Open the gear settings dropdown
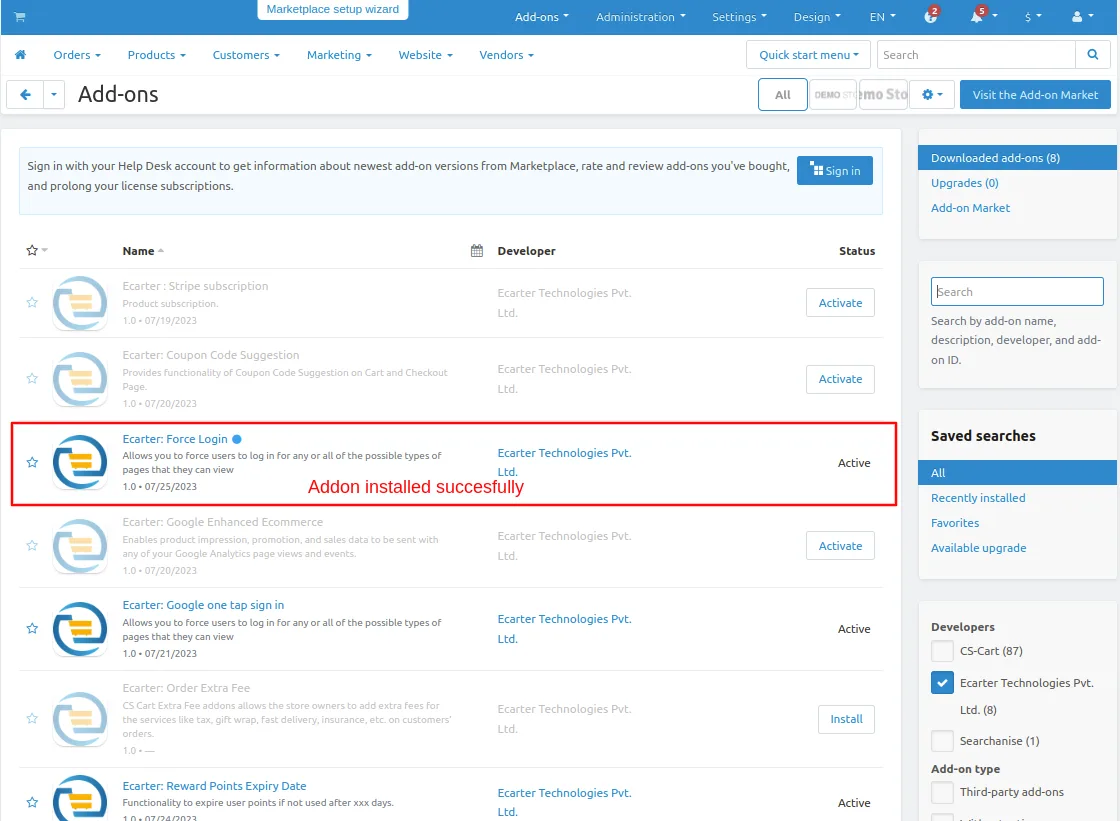This screenshot has width=1120, height=821. [932, 94]
